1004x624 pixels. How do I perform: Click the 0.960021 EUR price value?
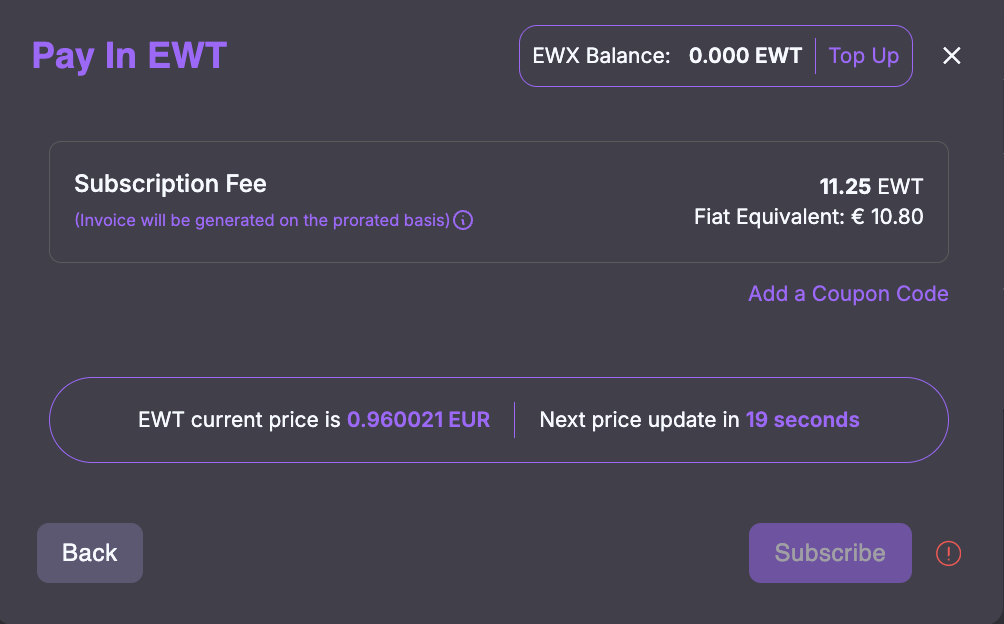pos(418,420)
